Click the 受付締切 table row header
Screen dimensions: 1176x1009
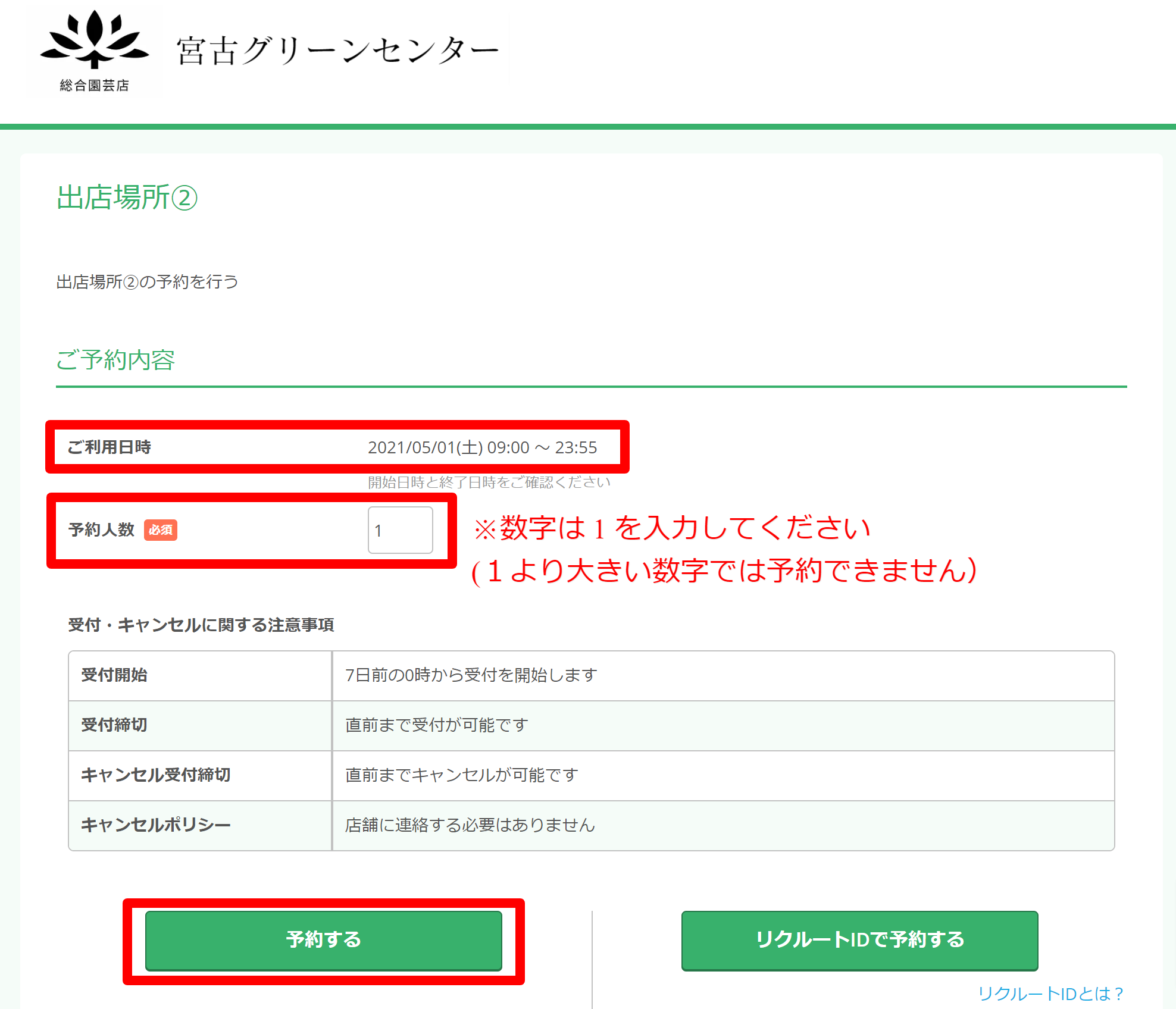pos(114,725)
